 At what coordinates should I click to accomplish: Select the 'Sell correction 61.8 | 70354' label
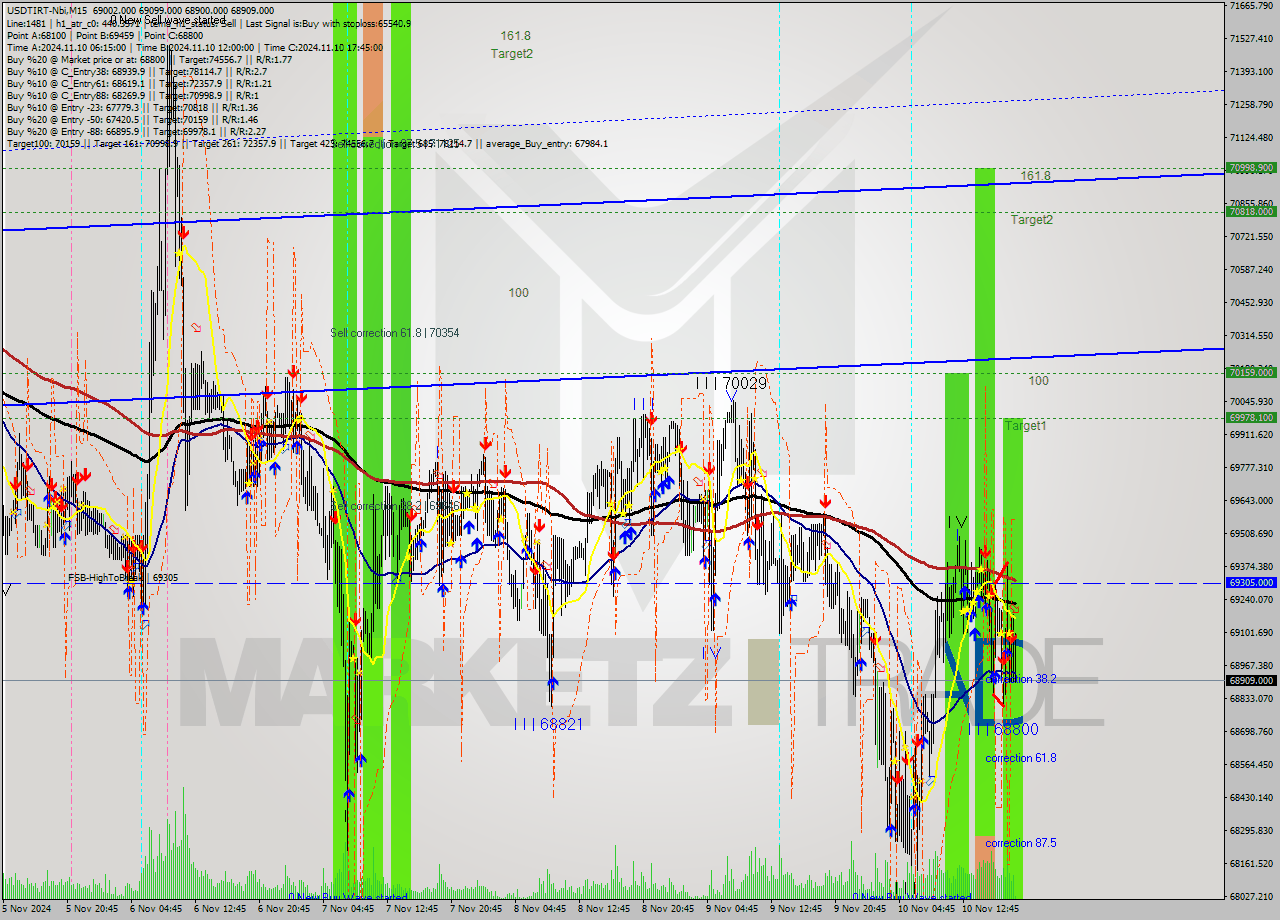[395, 333]
